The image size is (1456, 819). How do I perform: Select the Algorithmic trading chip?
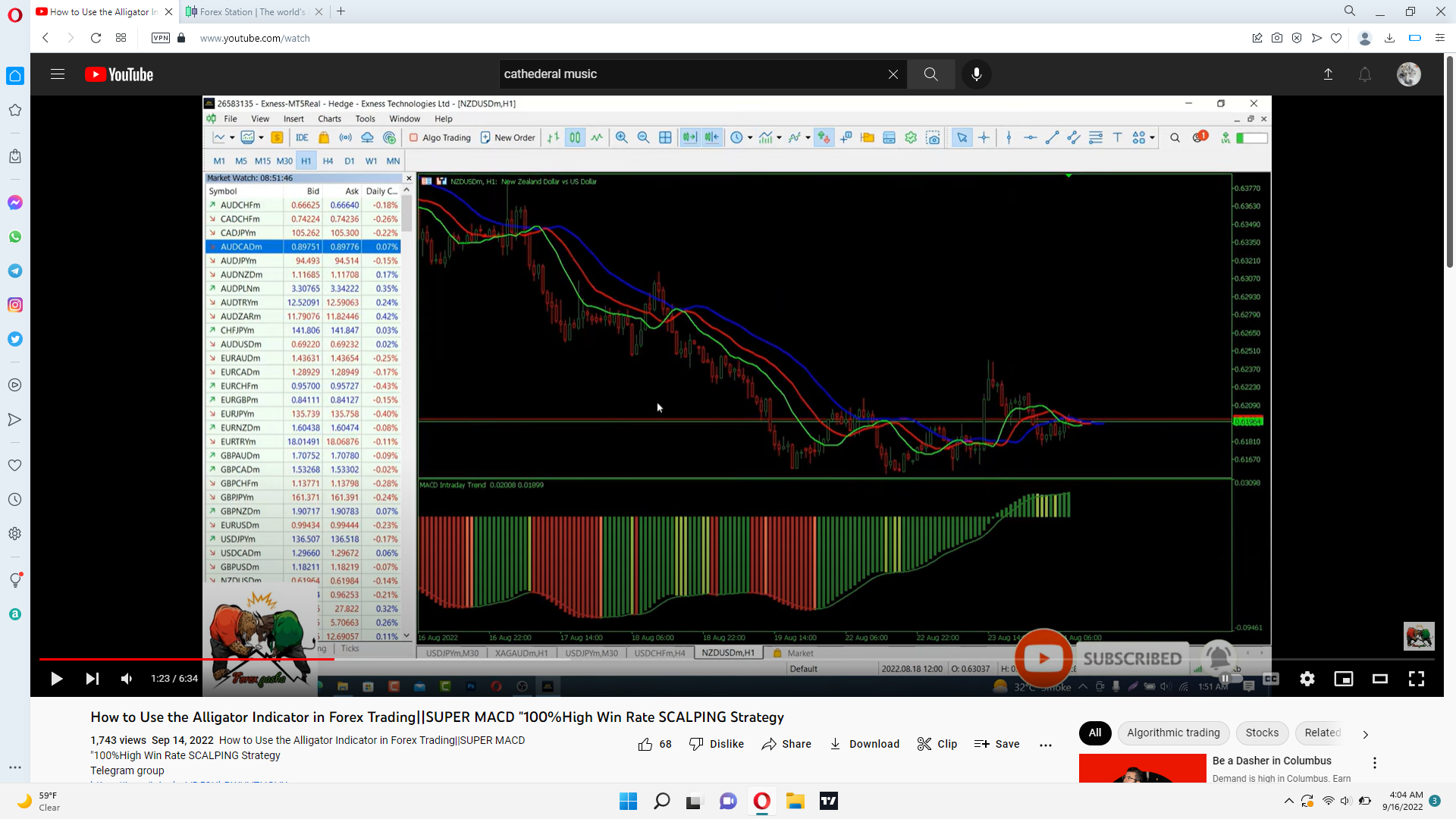[1173, 733]
